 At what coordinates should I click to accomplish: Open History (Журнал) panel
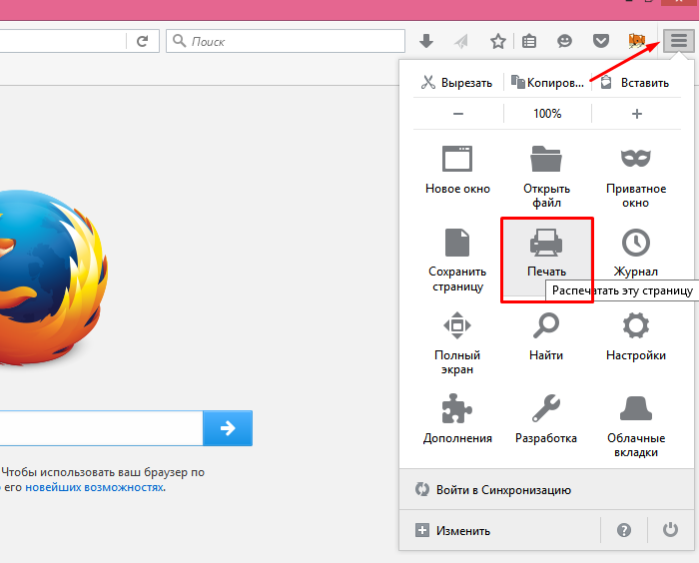636,253
